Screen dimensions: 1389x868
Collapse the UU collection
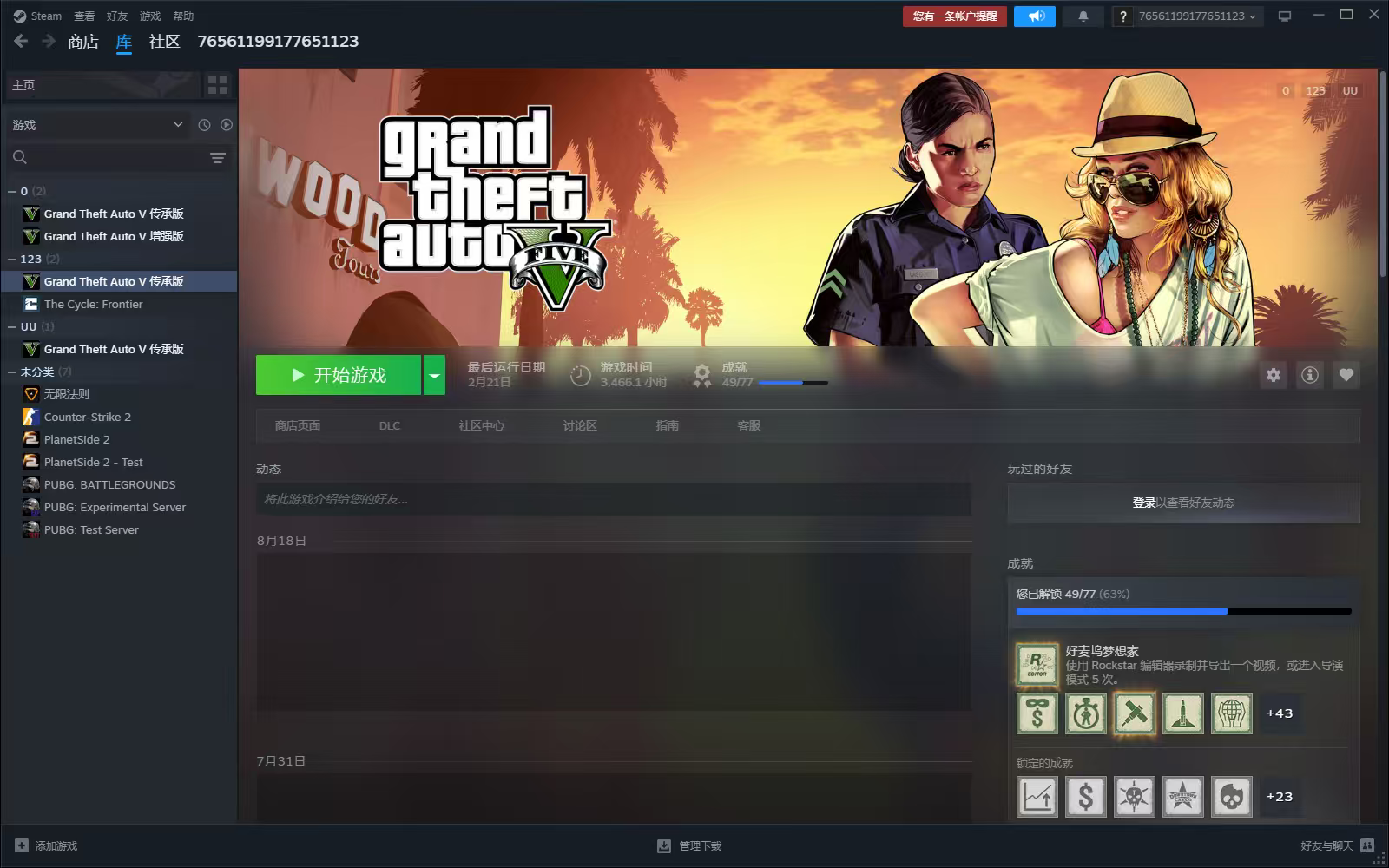(12, 326)
